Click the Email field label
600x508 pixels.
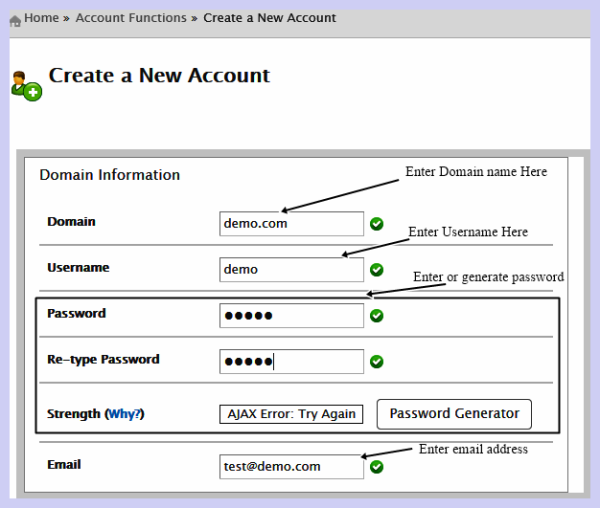pyautogui.click(x=64, y=464)
